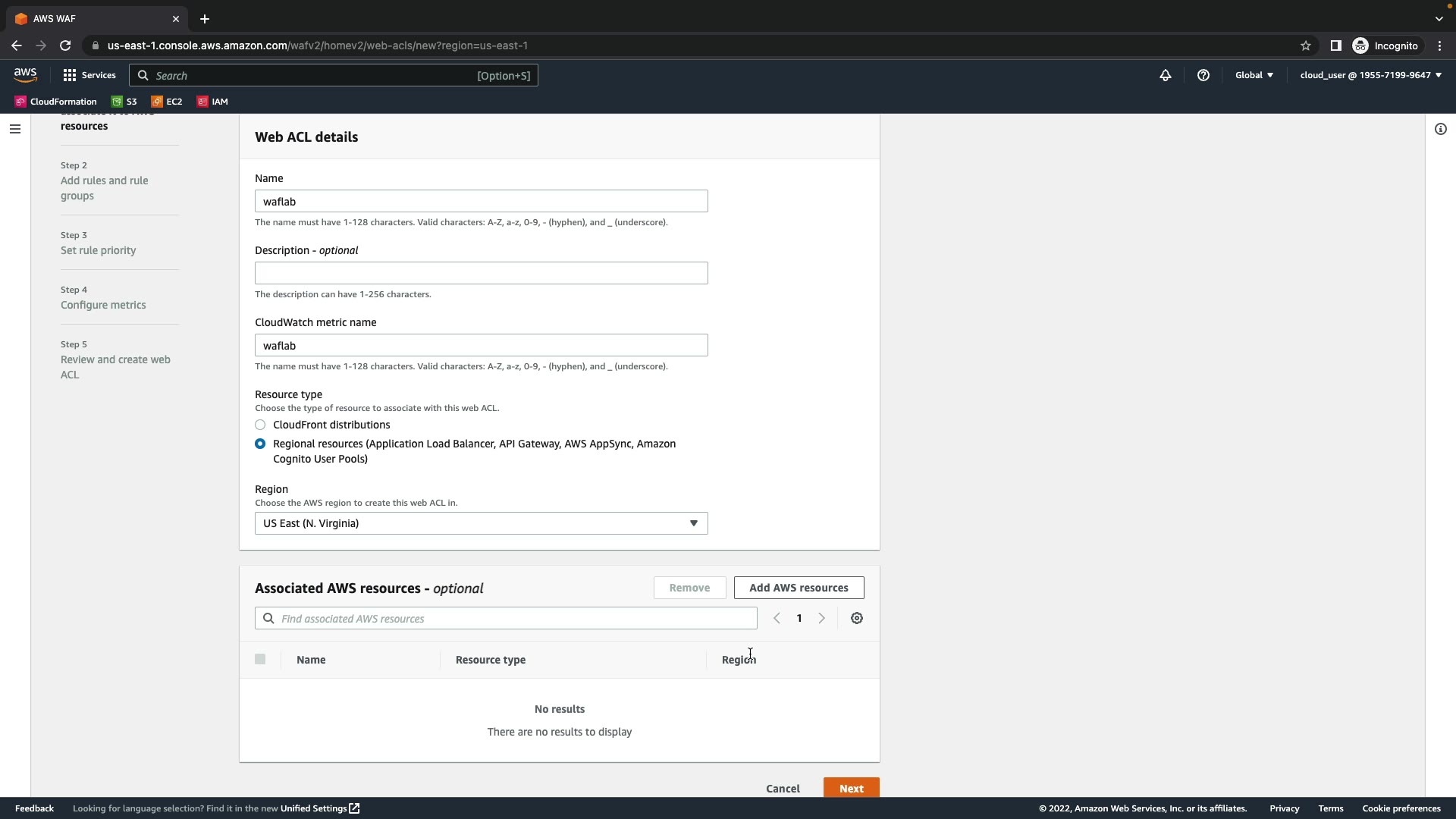
Task: Select Regional resources radio option
Action: tap(260, 444)
